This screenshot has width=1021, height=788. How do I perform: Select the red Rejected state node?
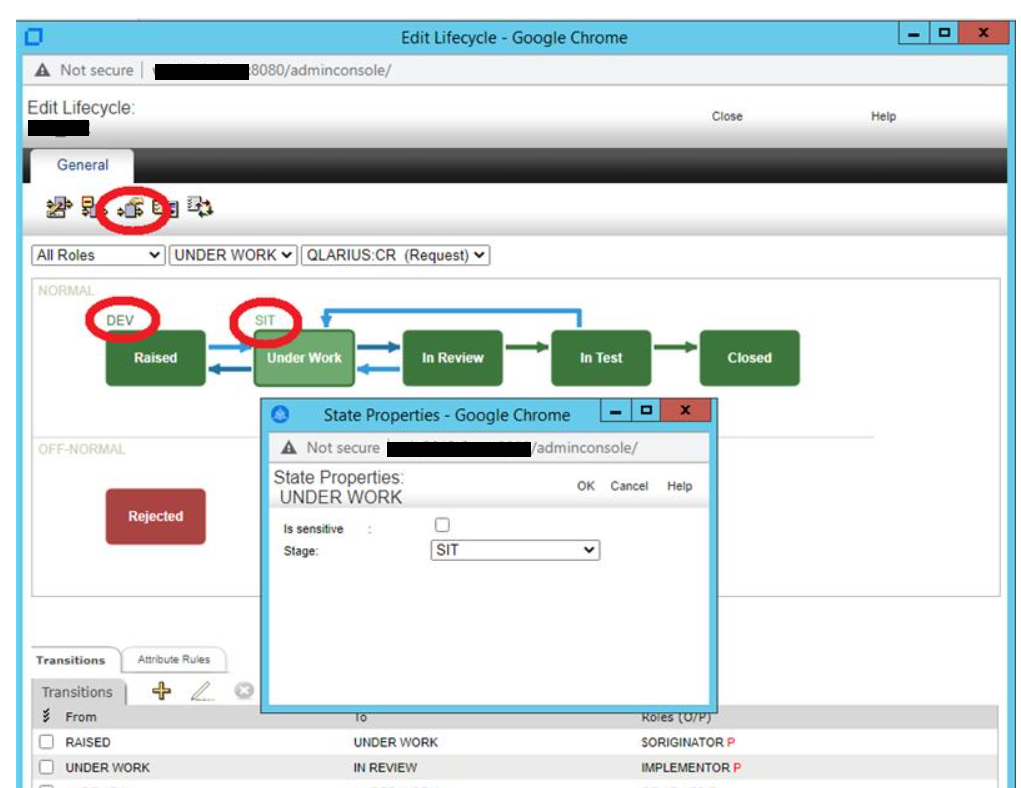pyautogui.click(x=156, y=516)
